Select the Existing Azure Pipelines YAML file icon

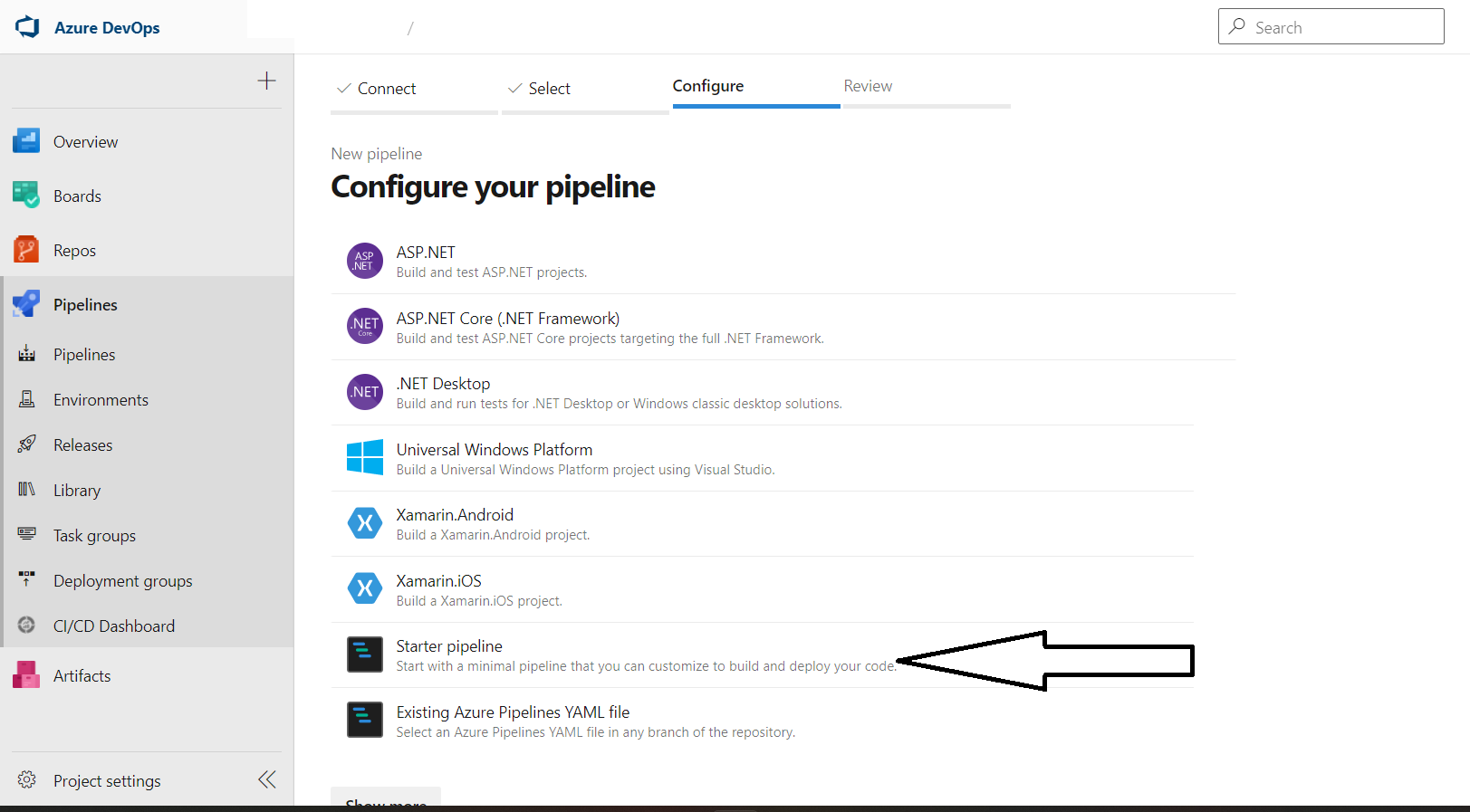tap(365, 720)
